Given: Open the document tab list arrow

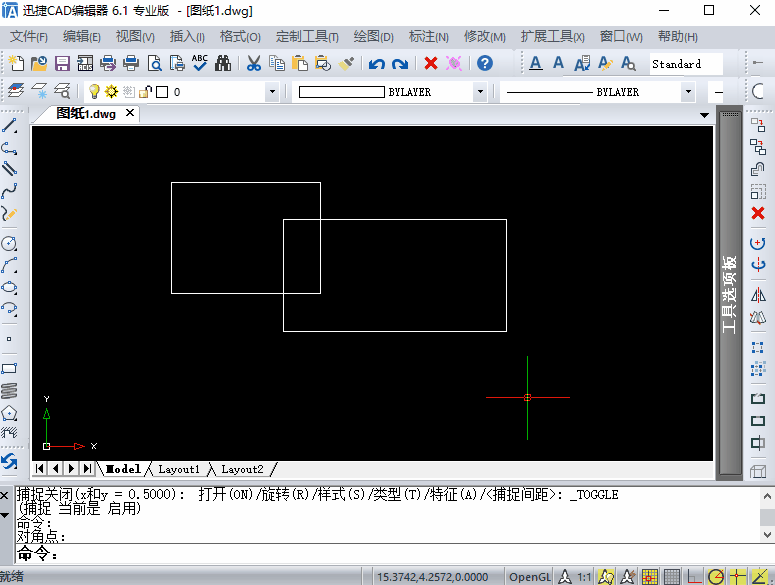Looking at the screenshot, I should click(x=704, y=116).
